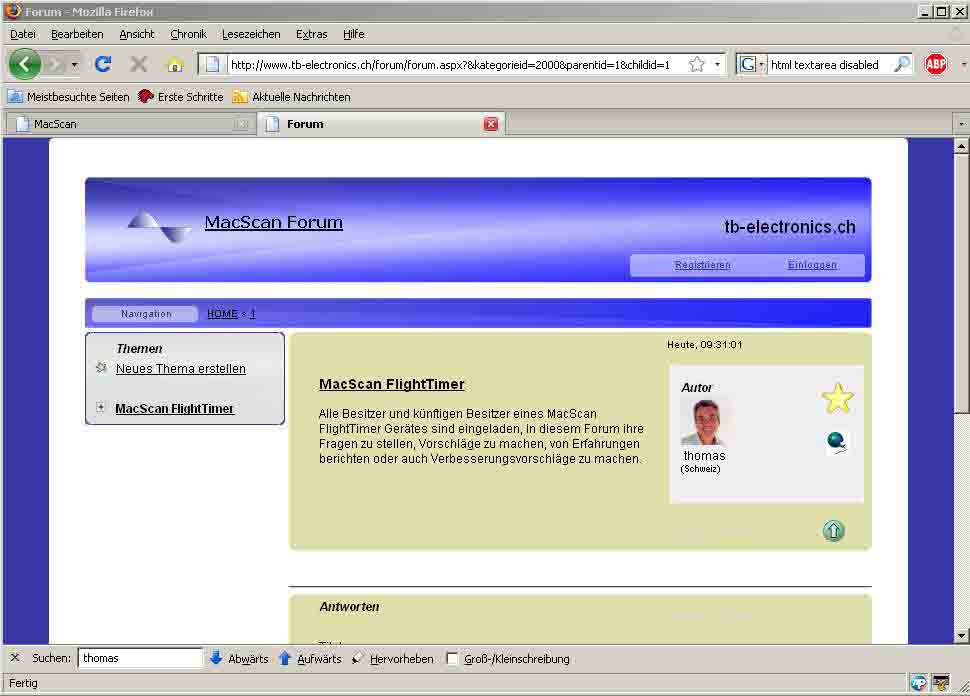Open the Chronik menu

(188, 34)
